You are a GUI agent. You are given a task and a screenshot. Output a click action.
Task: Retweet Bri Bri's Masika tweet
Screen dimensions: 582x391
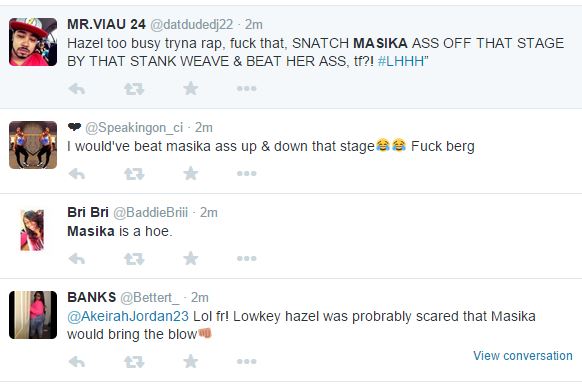click(x=134, y=259)
